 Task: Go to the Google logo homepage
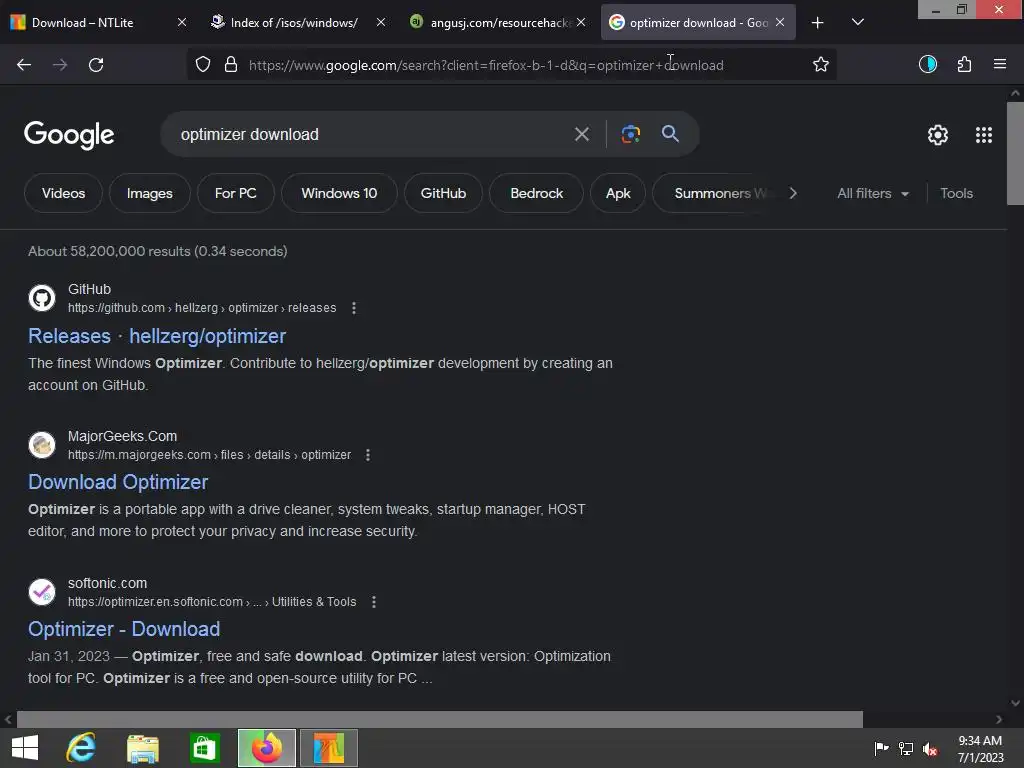coord(69,135)
